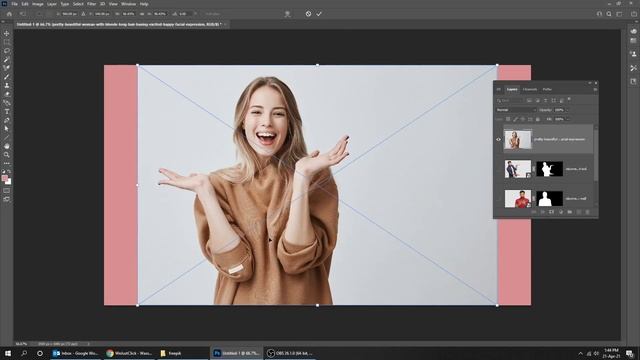Viewport: 640px width, 360px height.
Task: Toggle Quick Mask mode icon
Action: coord(7,190)
